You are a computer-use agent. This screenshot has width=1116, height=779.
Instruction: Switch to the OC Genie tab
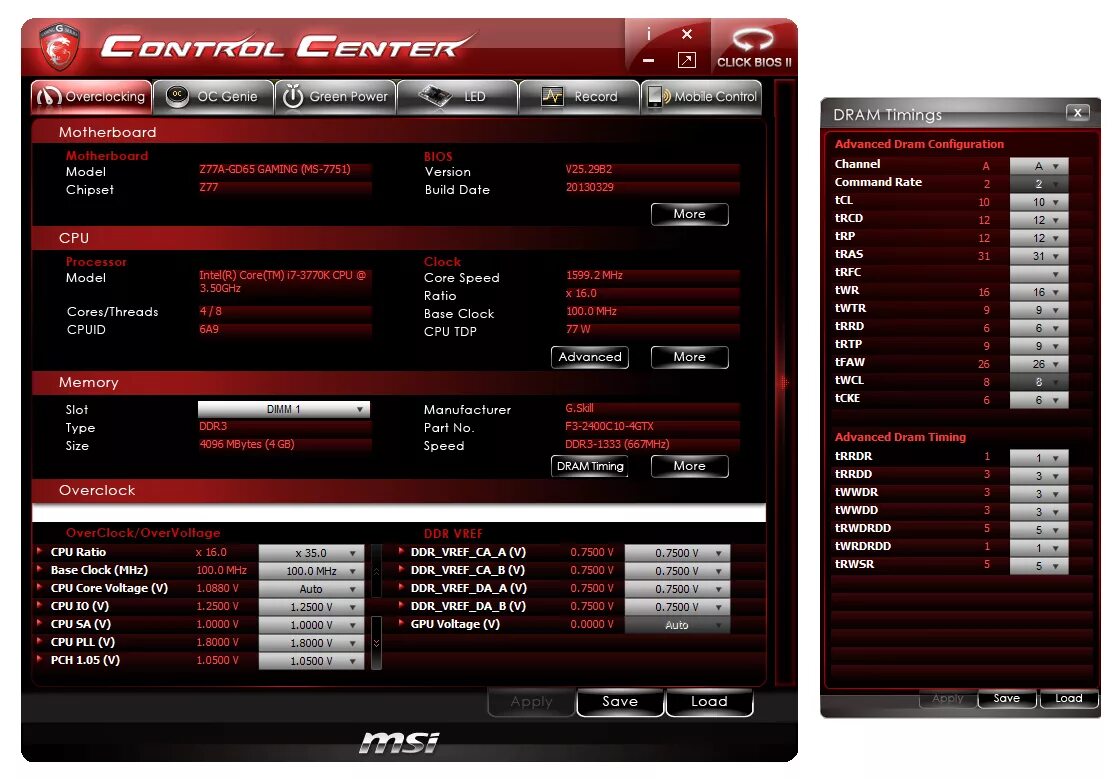pyautogui.click(x=213, y=97)
